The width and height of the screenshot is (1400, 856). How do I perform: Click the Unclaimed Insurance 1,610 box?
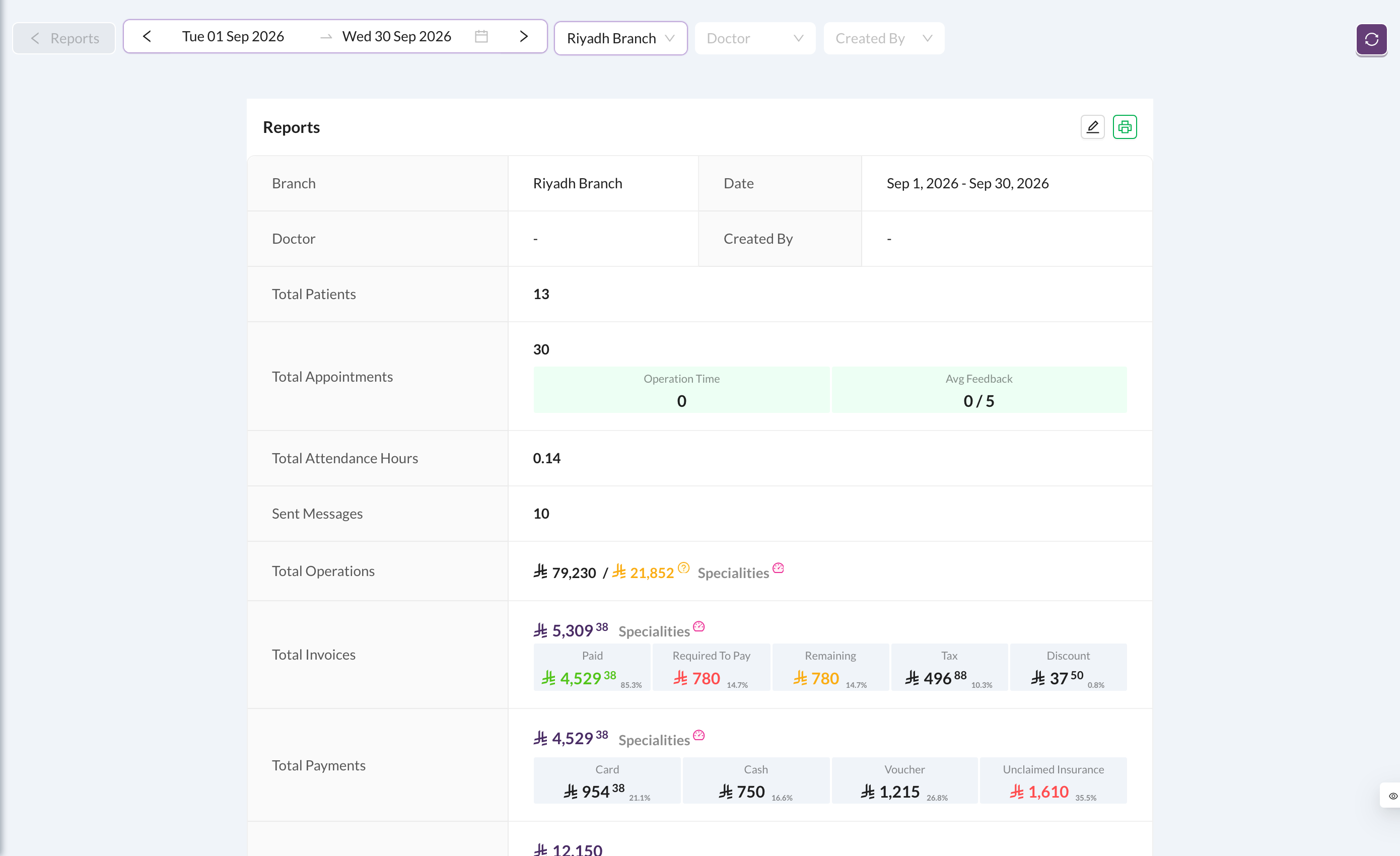click(x=1054, y=780)
